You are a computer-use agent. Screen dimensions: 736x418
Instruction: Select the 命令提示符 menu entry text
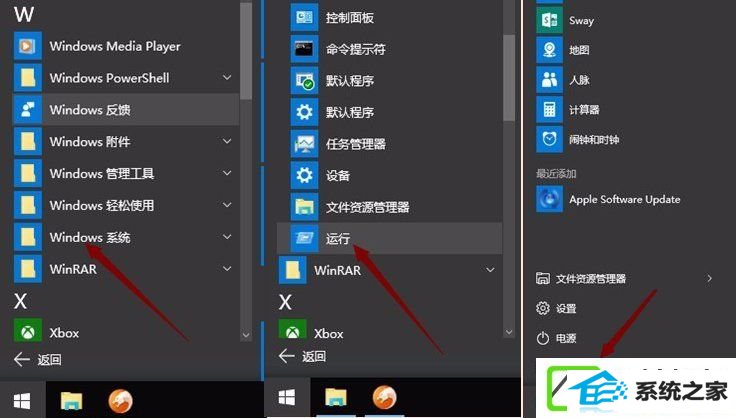tap(356, 49)
